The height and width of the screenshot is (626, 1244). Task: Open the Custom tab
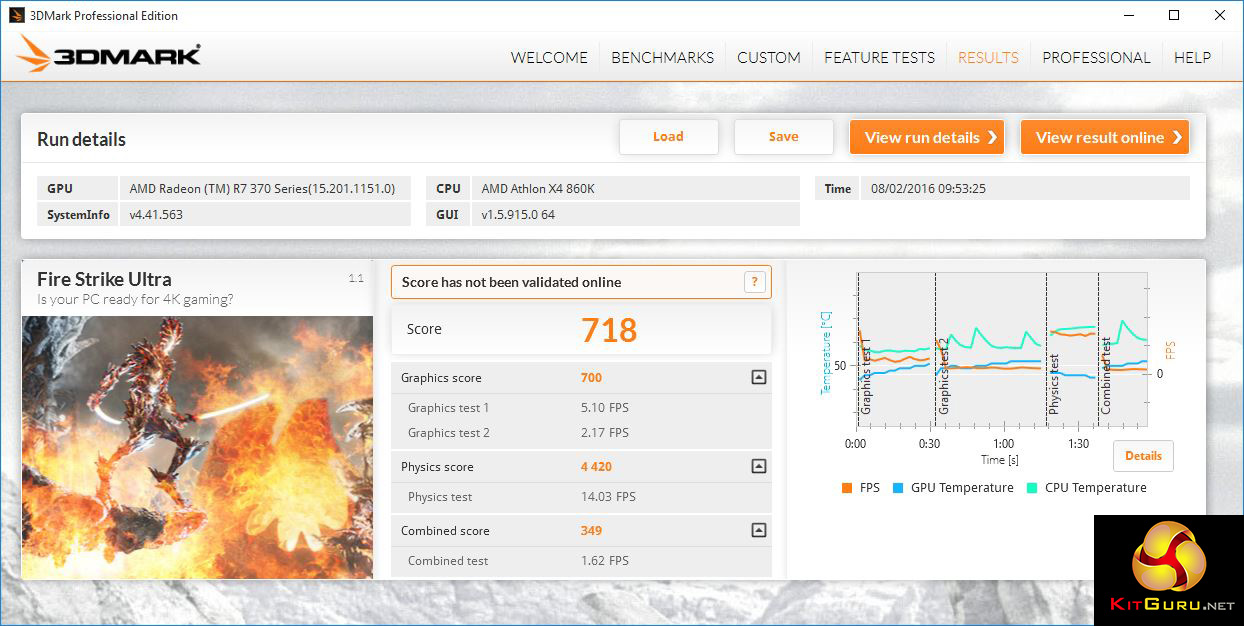click(768, 57)
